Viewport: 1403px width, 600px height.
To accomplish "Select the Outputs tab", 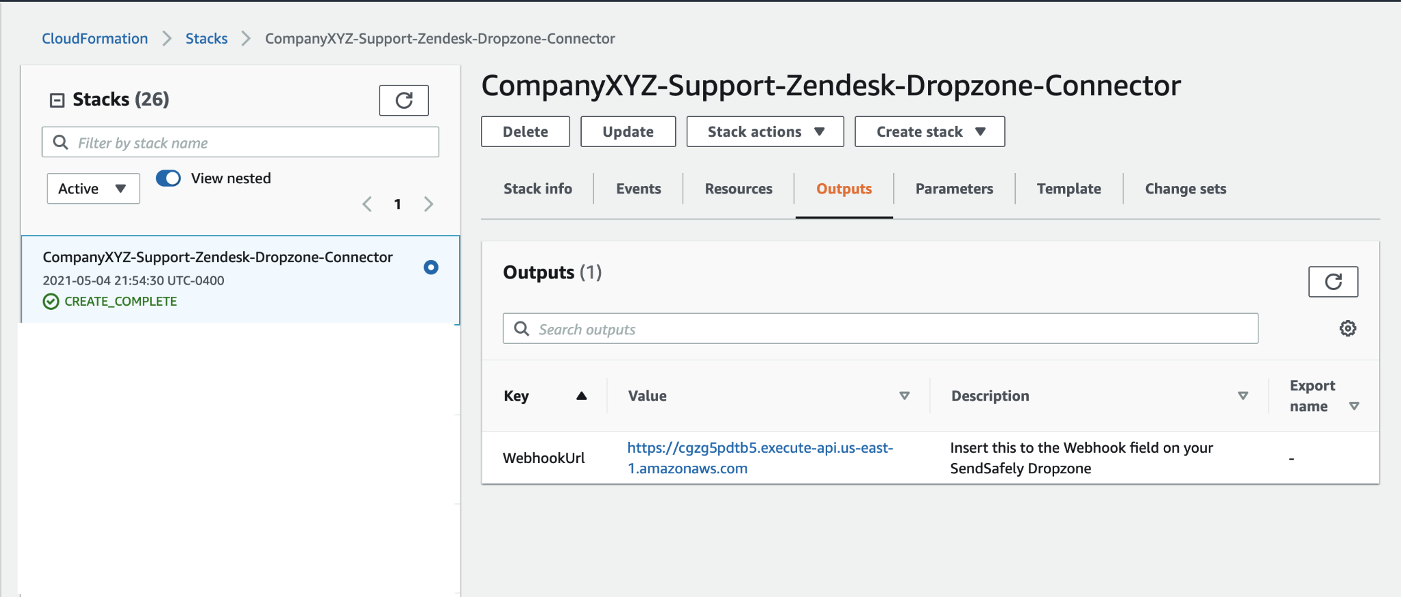I will point(844,188).
